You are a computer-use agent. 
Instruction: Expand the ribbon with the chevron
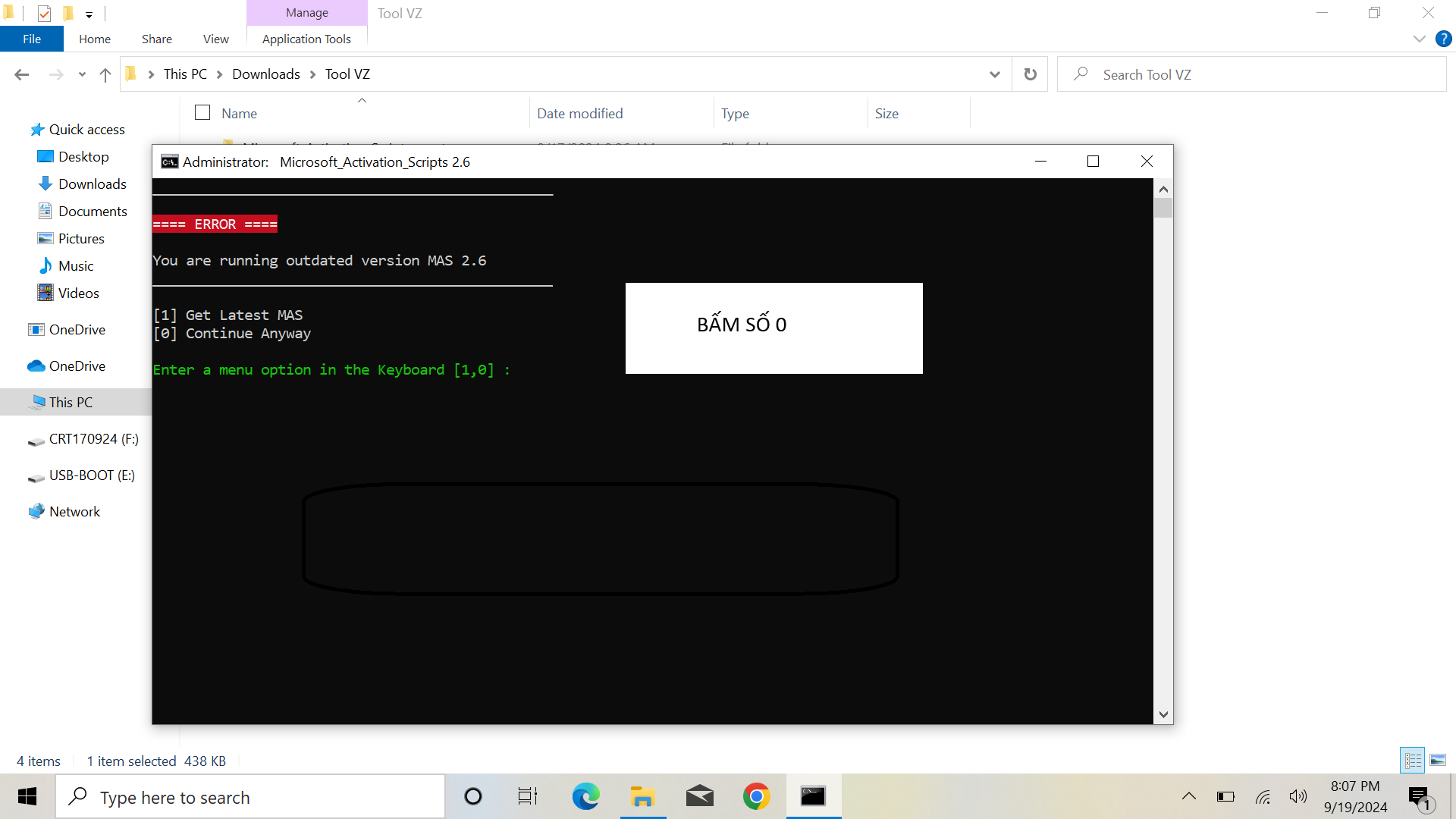point(1420,39)
